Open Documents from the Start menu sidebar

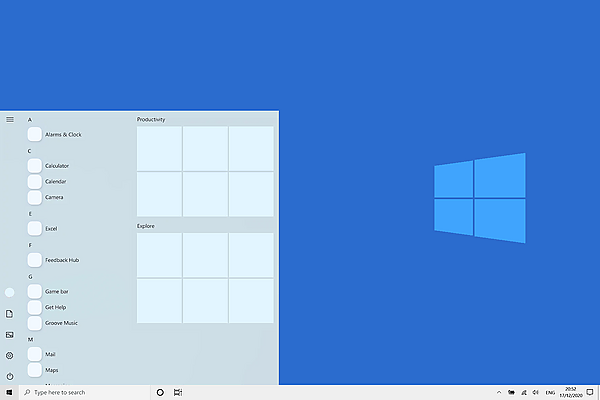coord(9,313)
